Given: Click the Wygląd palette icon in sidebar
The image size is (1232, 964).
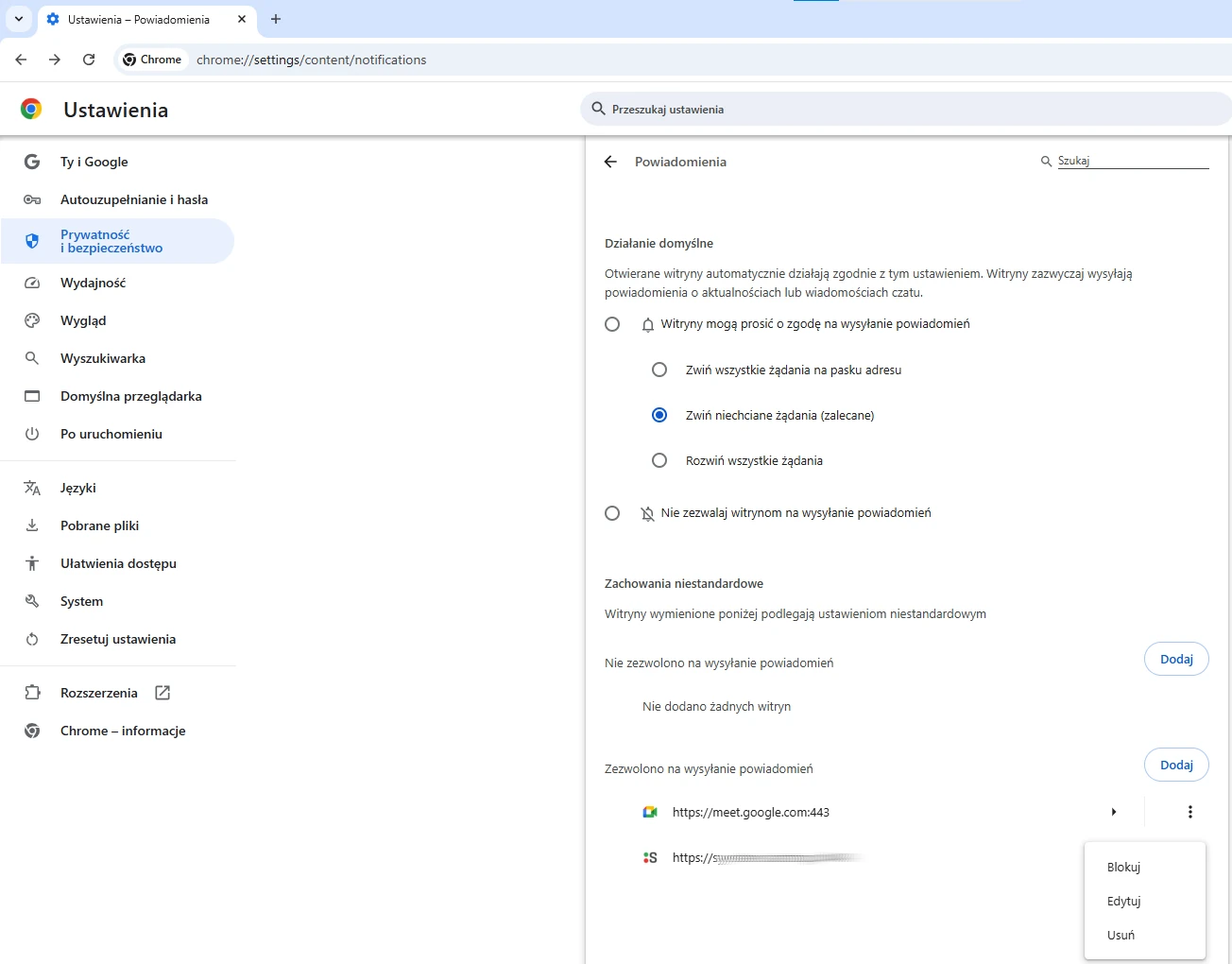Looking at the screenshot, I should (32, 320).
